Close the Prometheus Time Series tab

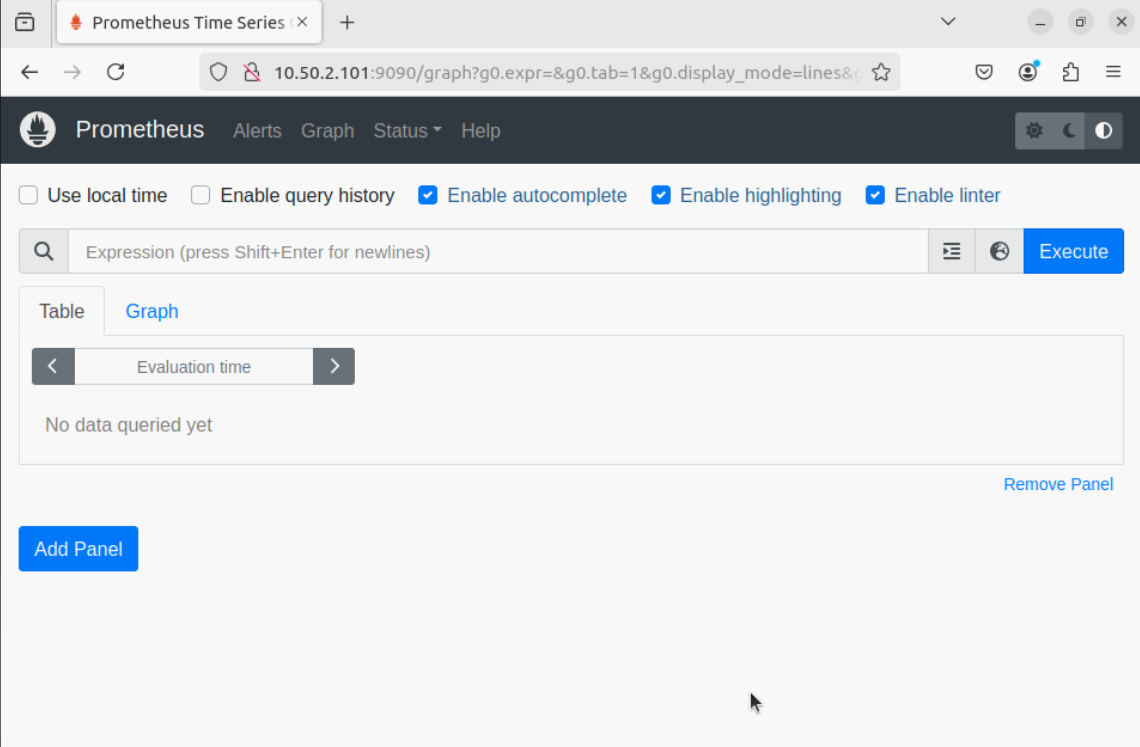point(302,22)
